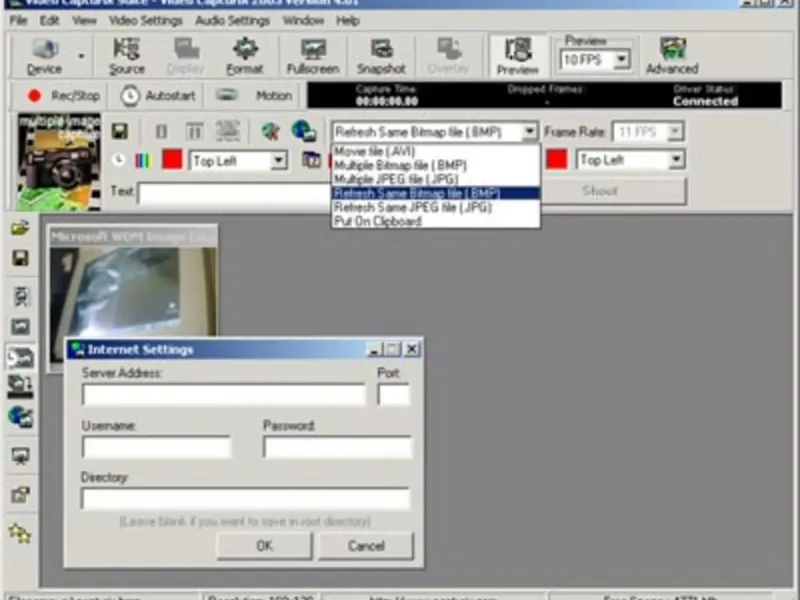Click the time-lapse capture sidebar icon
Image resolution: width=800 pixels, height=600 pixels.
tap(20, 386)
